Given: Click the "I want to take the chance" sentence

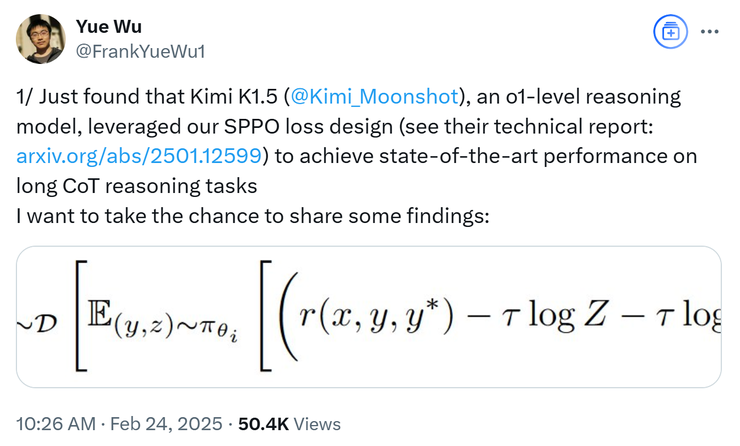Looking at the screenshot, I should point(150,214).
